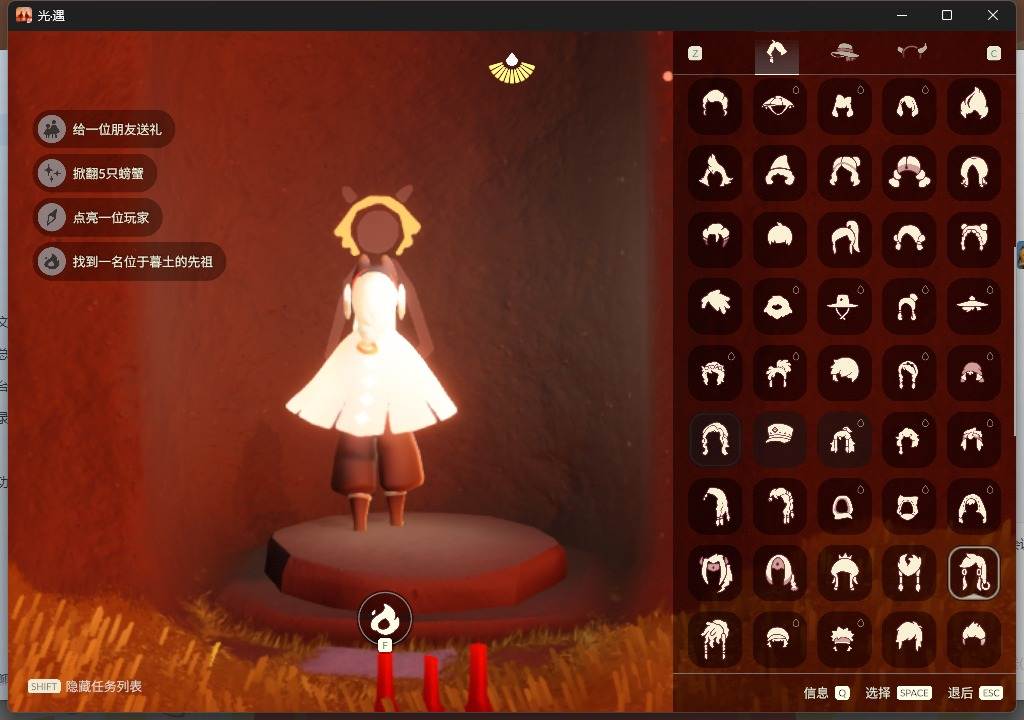This screenshot has height=720, width=1024.
Task: Click the 选择 SPACE select prompt
Action: coord(898,693)
